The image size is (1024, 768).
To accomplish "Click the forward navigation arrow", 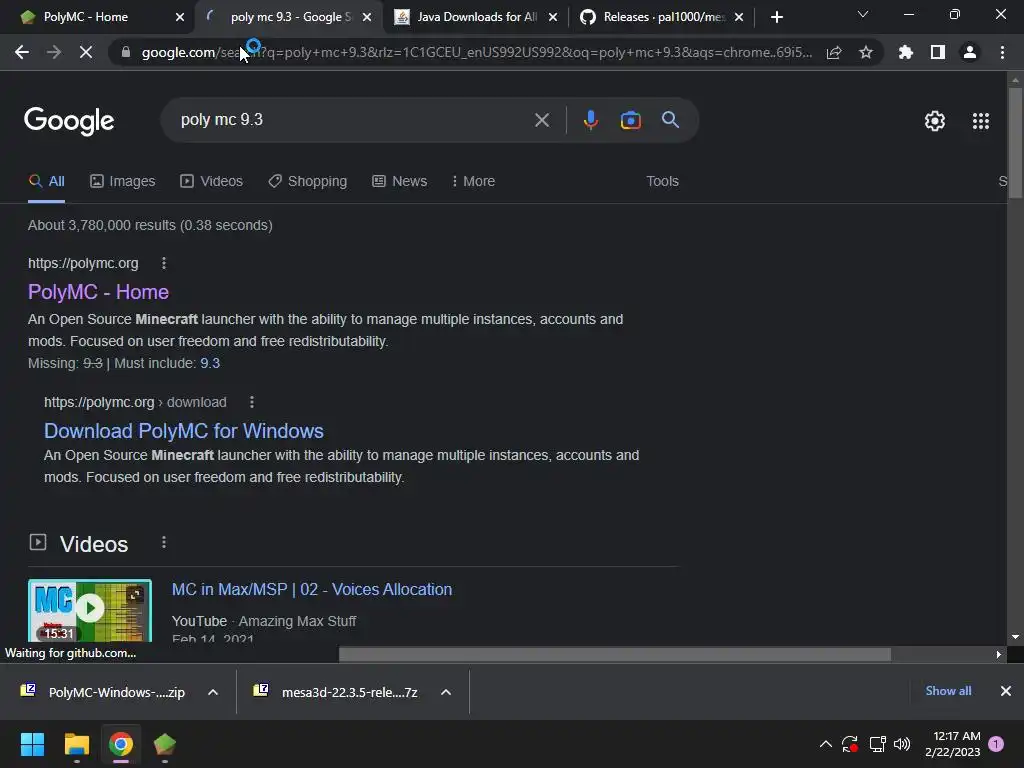I will 54,52.
